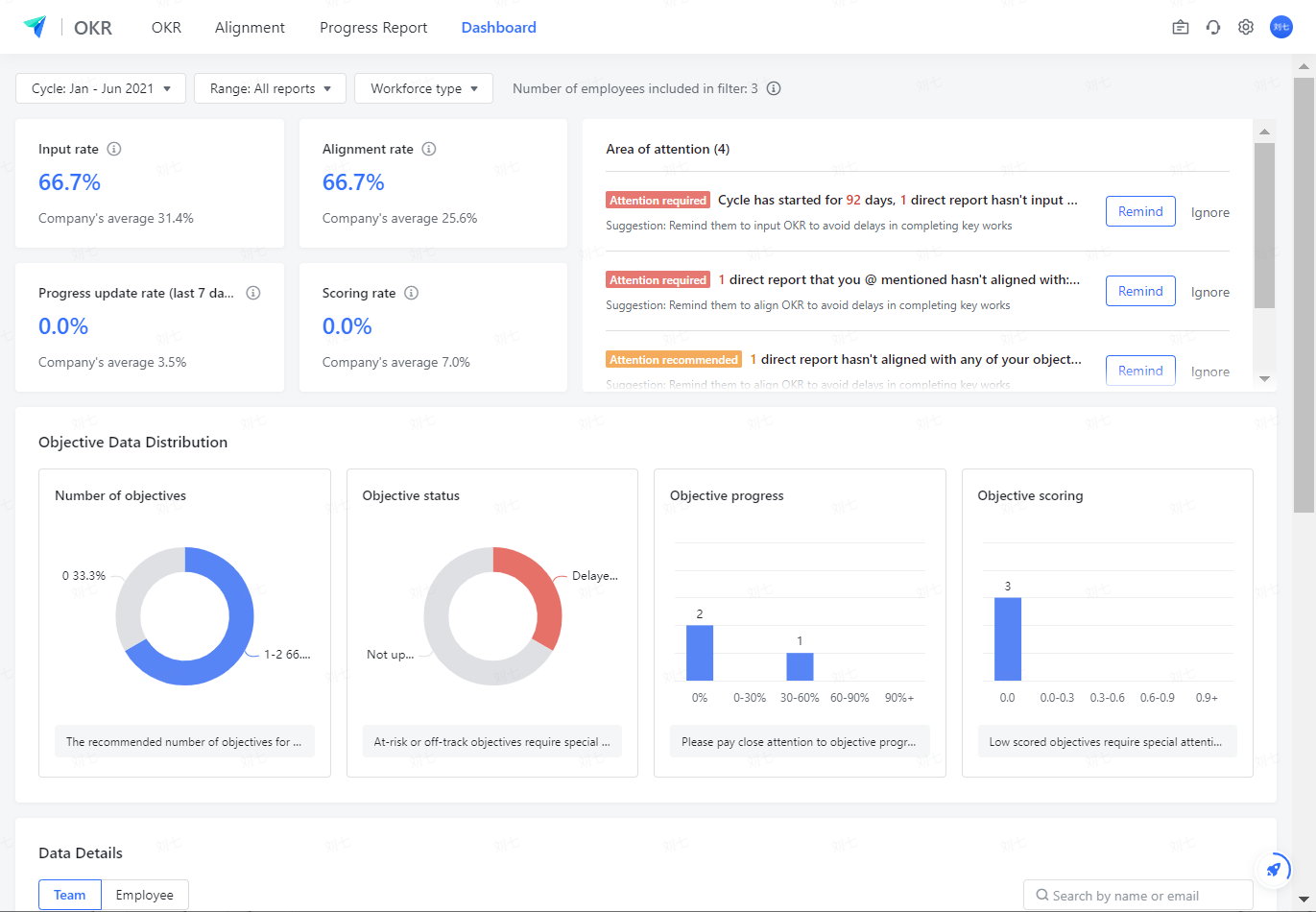Open the headset support icon
This screenshot has width=1316, height=912.
pyautogui.click(x=1213, y=28)
